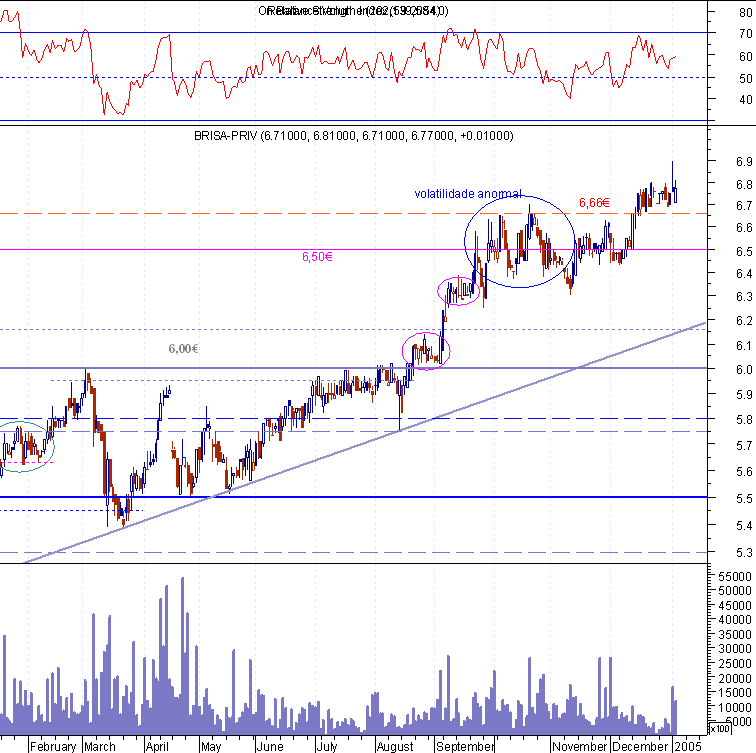Select the February label on time axis

[53, 746]
